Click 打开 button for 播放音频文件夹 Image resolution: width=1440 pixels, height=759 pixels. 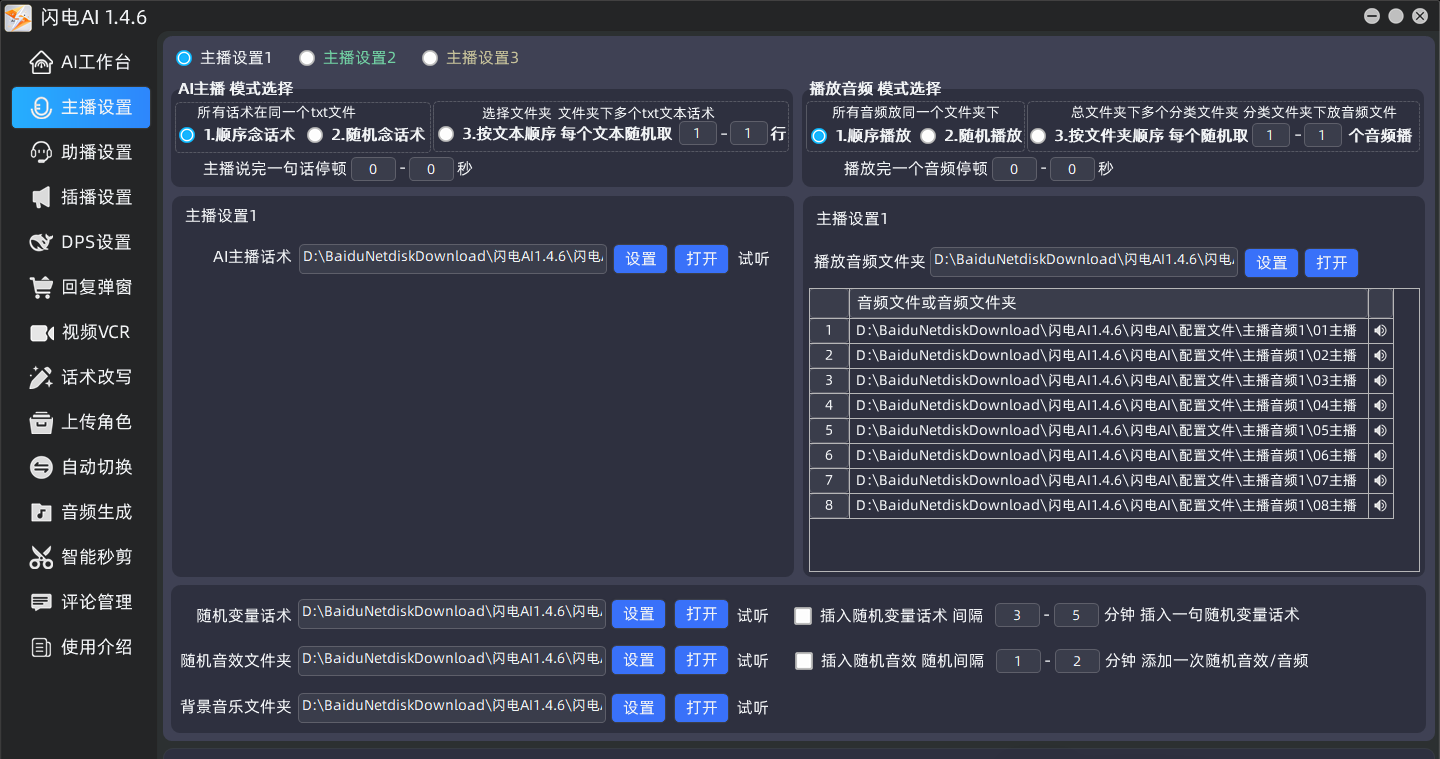click(1331, 263)
